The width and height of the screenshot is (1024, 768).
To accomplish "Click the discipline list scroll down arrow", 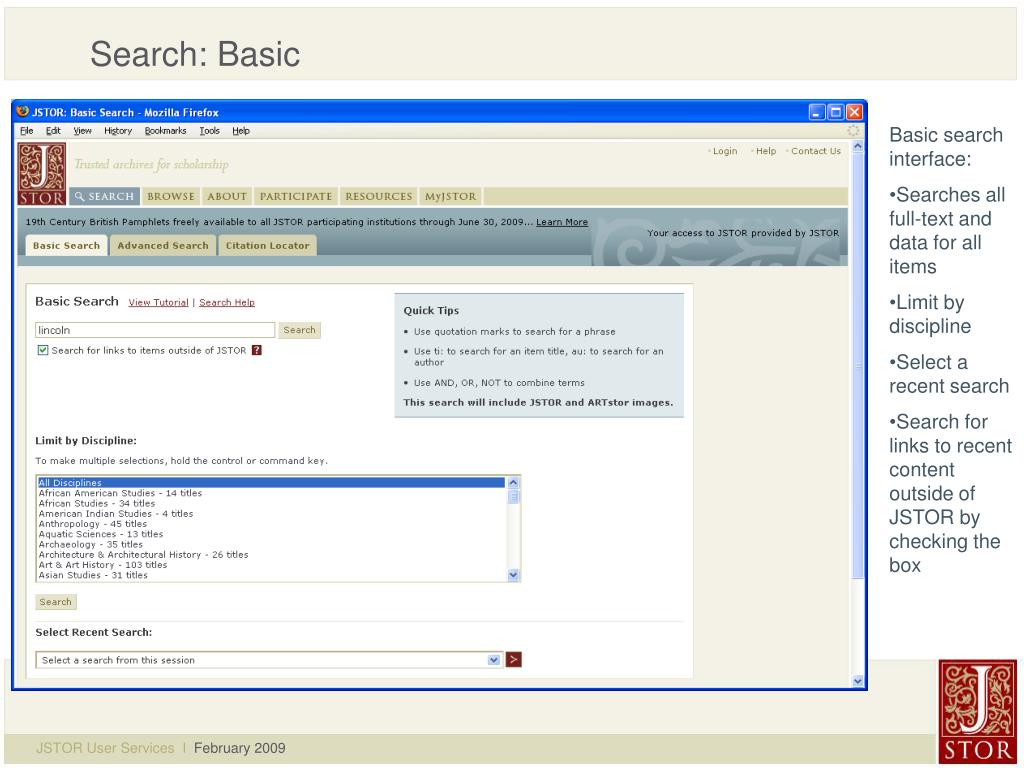I will (x=513, y=575).
